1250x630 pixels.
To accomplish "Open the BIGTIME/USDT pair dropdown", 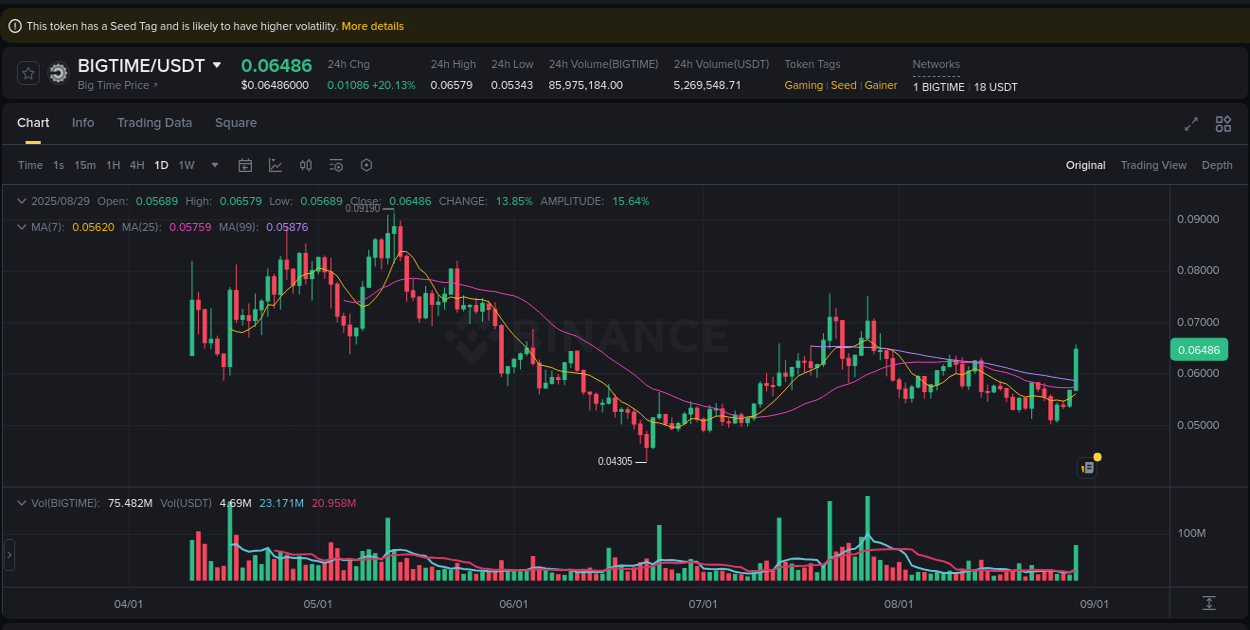I will tap(216, 65).
